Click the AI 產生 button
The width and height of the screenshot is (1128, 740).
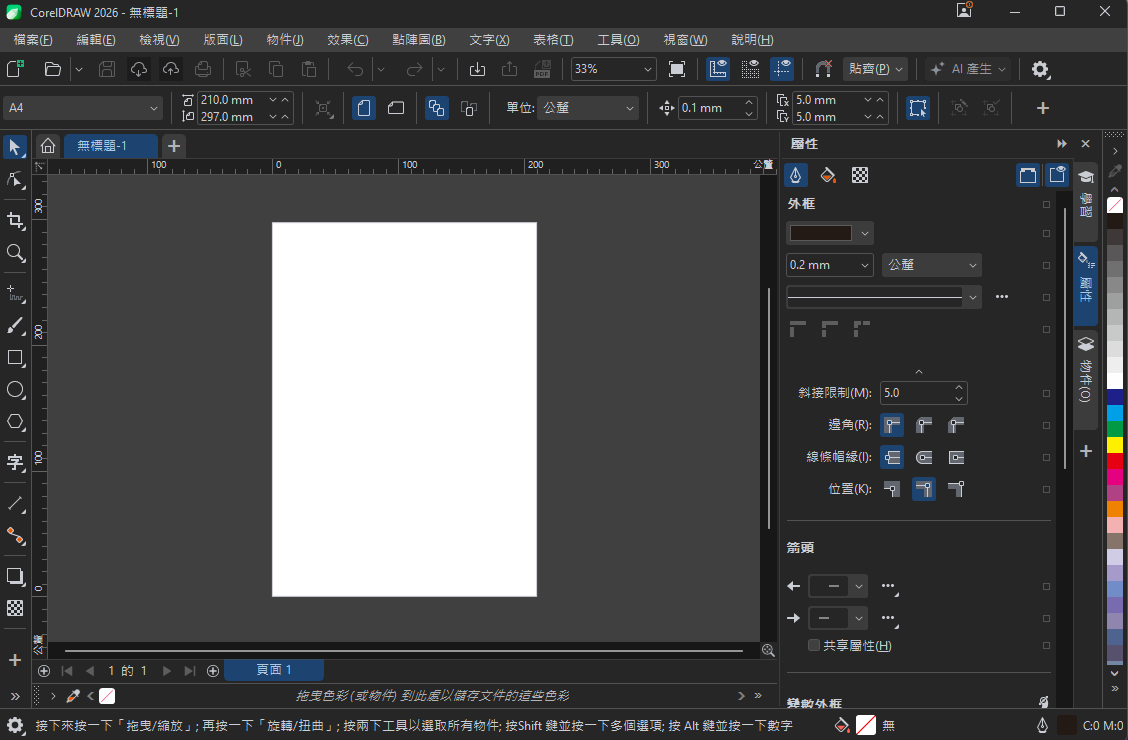tap(968, 69)
